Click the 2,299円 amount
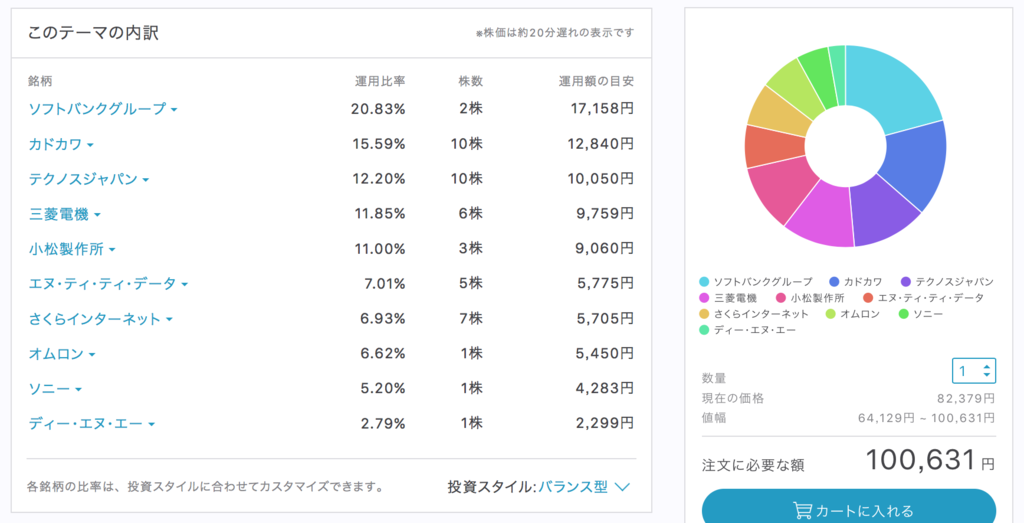Screen dimensions: 1024x523 pos(605,424)
